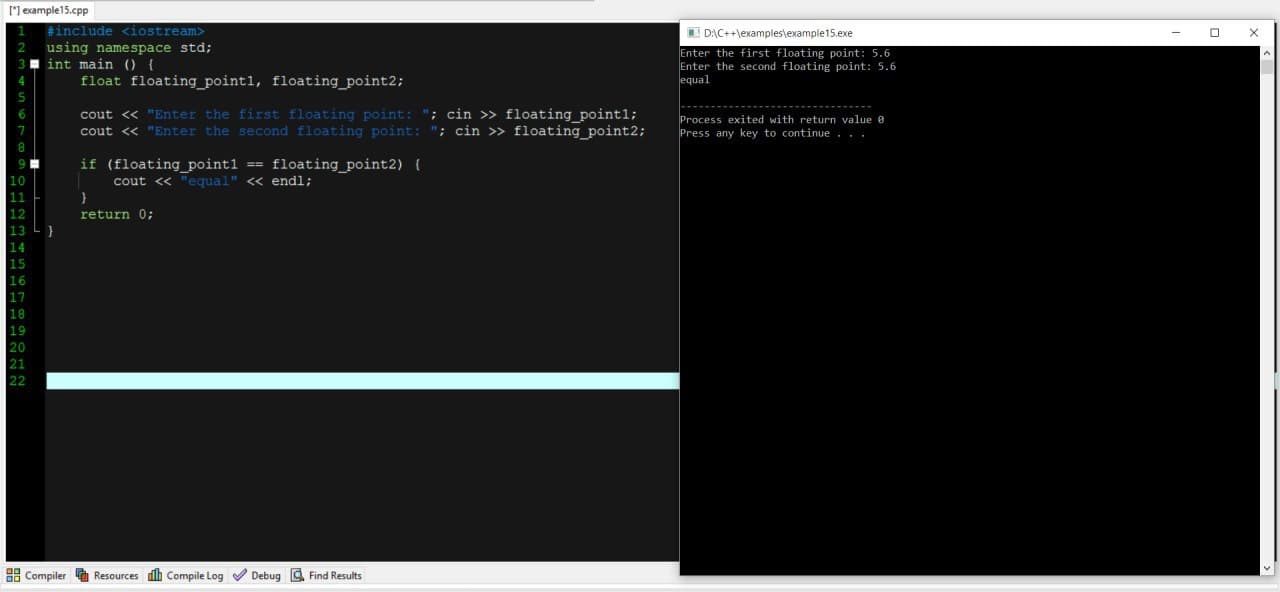Open the Resources panel icon
Image resolution: width=1280 pixels, height=592 pixels.
click(83, 575)
